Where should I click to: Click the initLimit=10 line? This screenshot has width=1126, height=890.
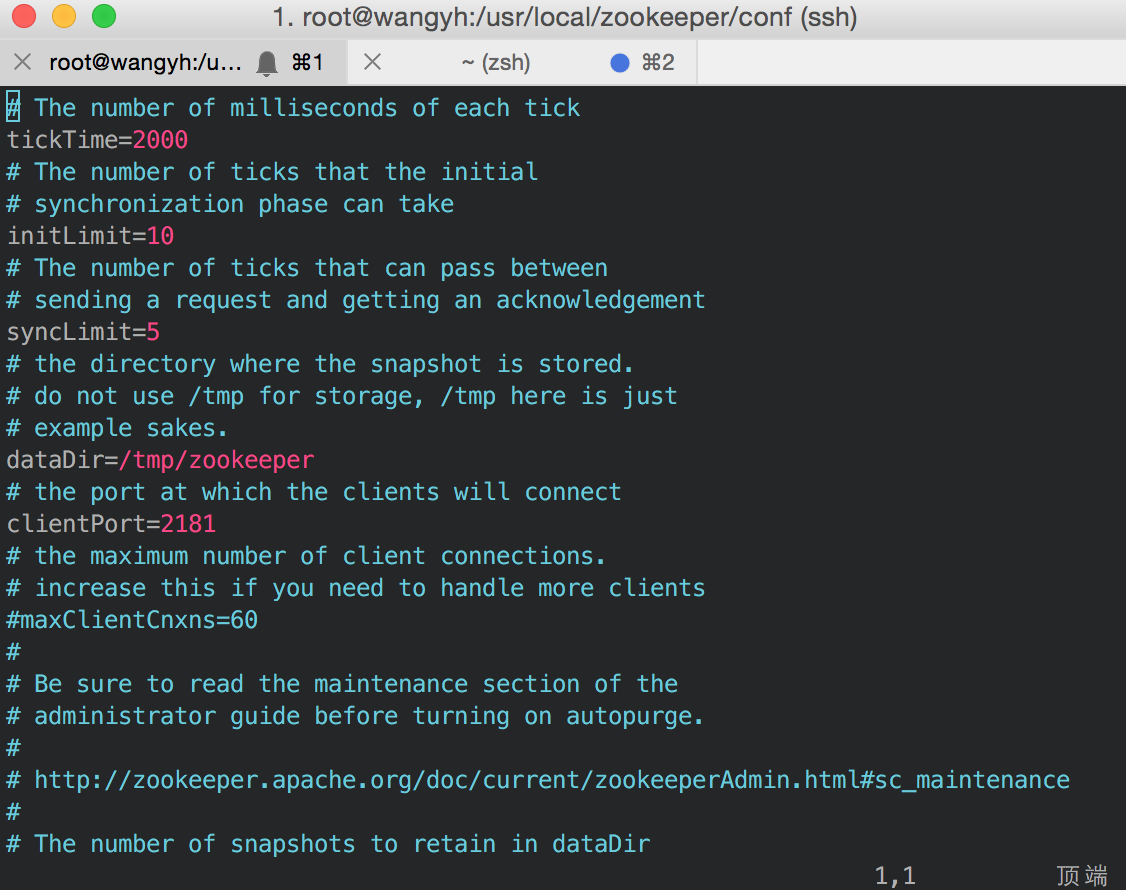click(90, 236)
